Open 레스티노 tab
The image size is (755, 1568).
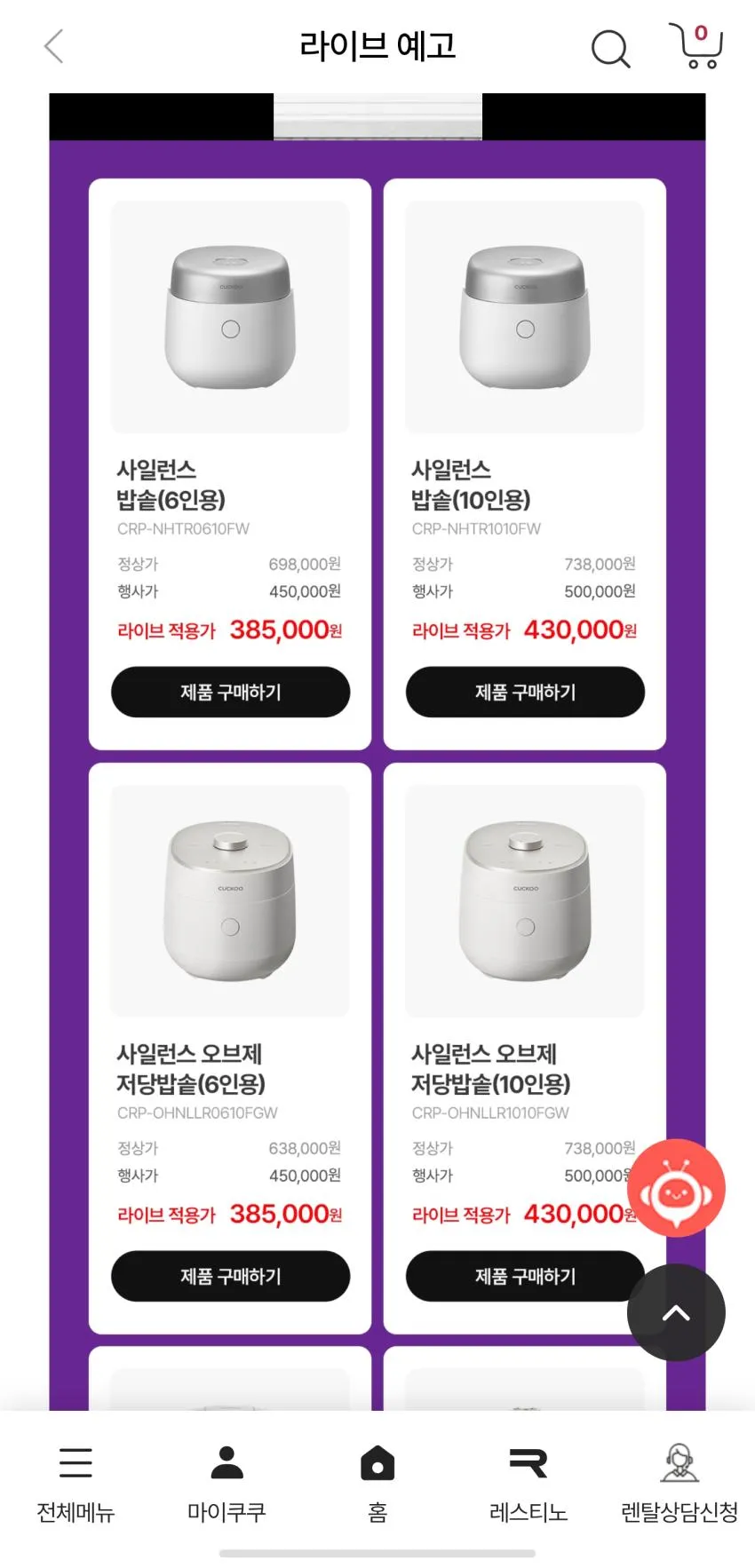(528, 1483)
